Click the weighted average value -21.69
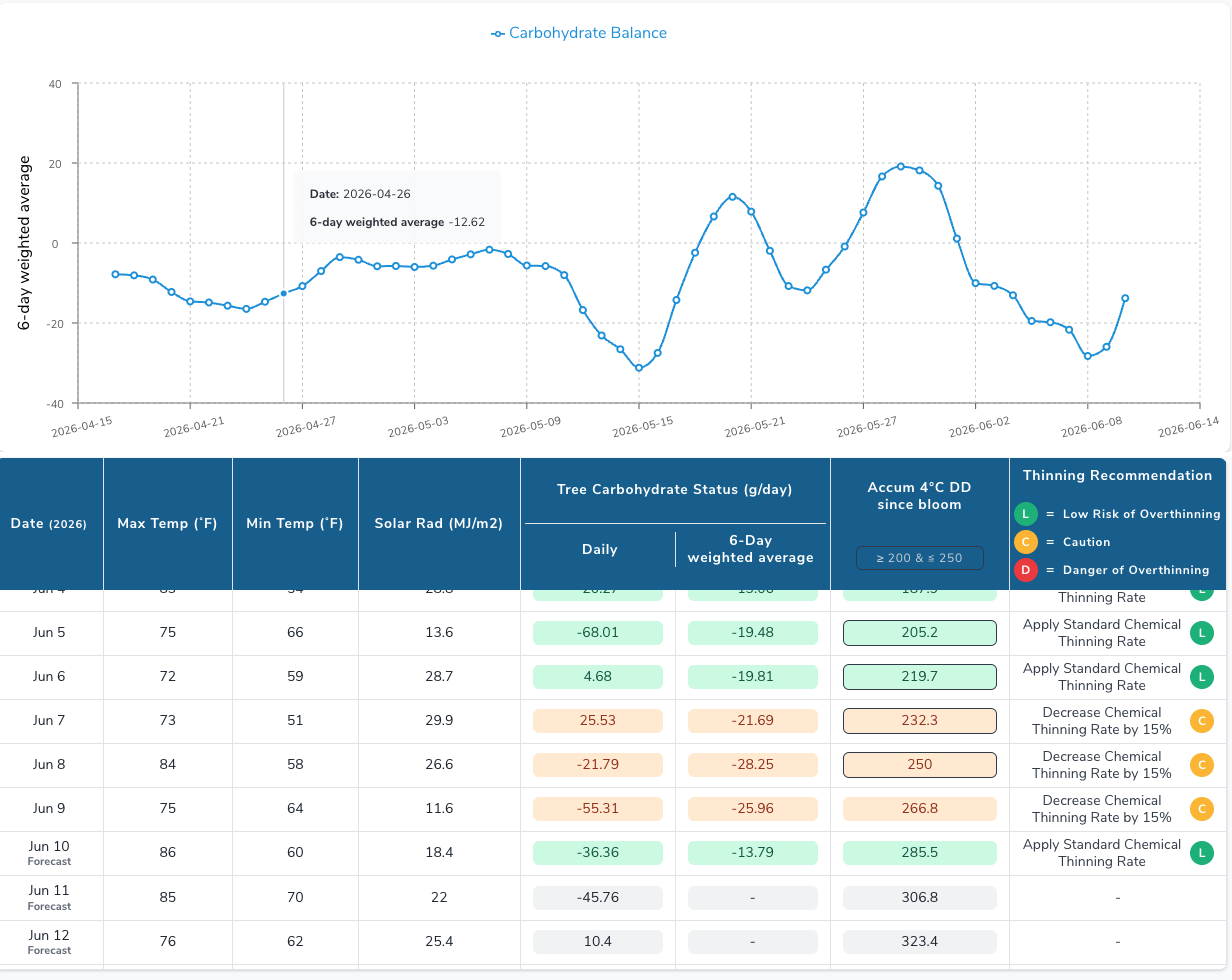1232x980 pixels. 752,721
